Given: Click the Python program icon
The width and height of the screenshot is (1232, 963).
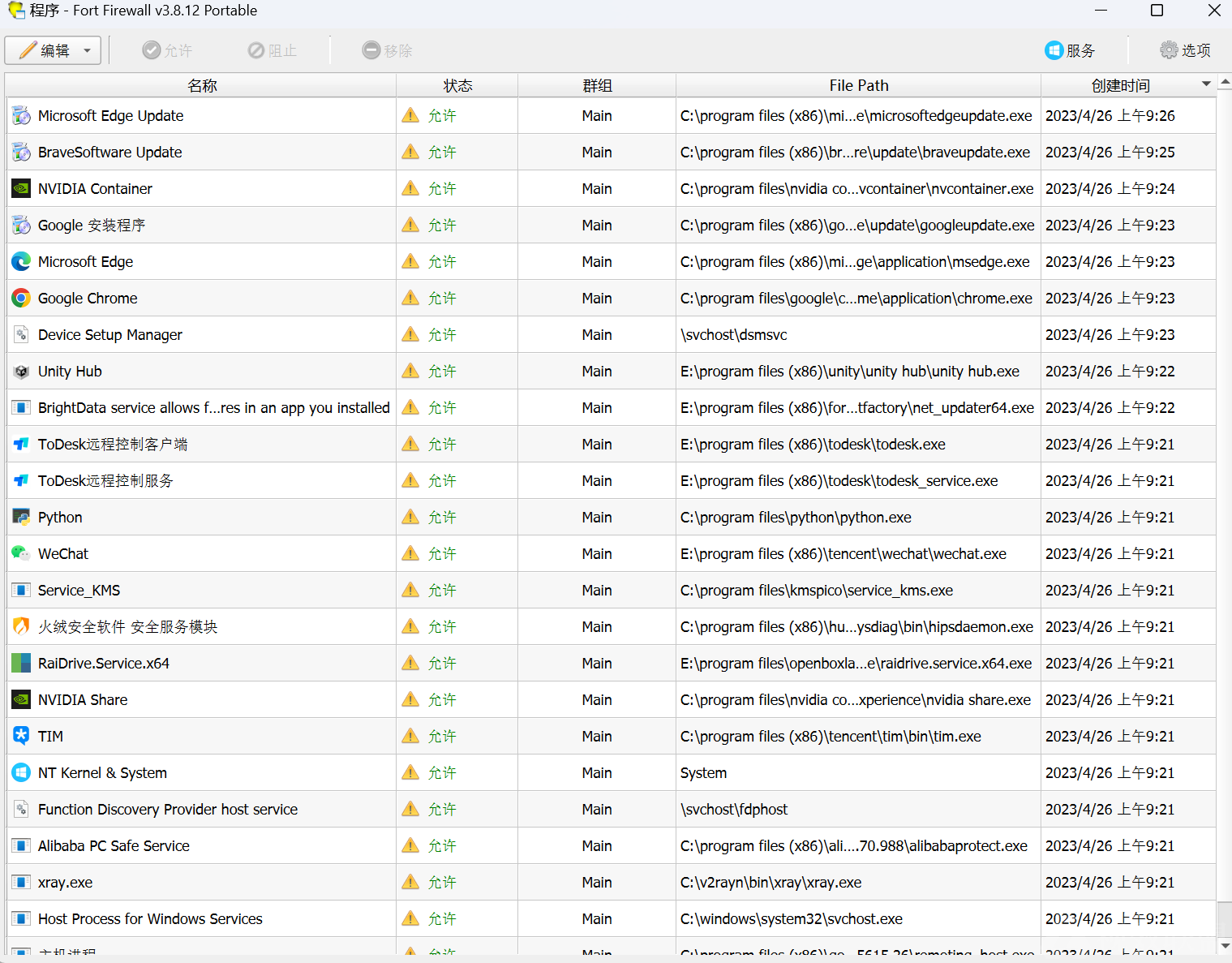Looking at the screenshot, I should [21, 518].
